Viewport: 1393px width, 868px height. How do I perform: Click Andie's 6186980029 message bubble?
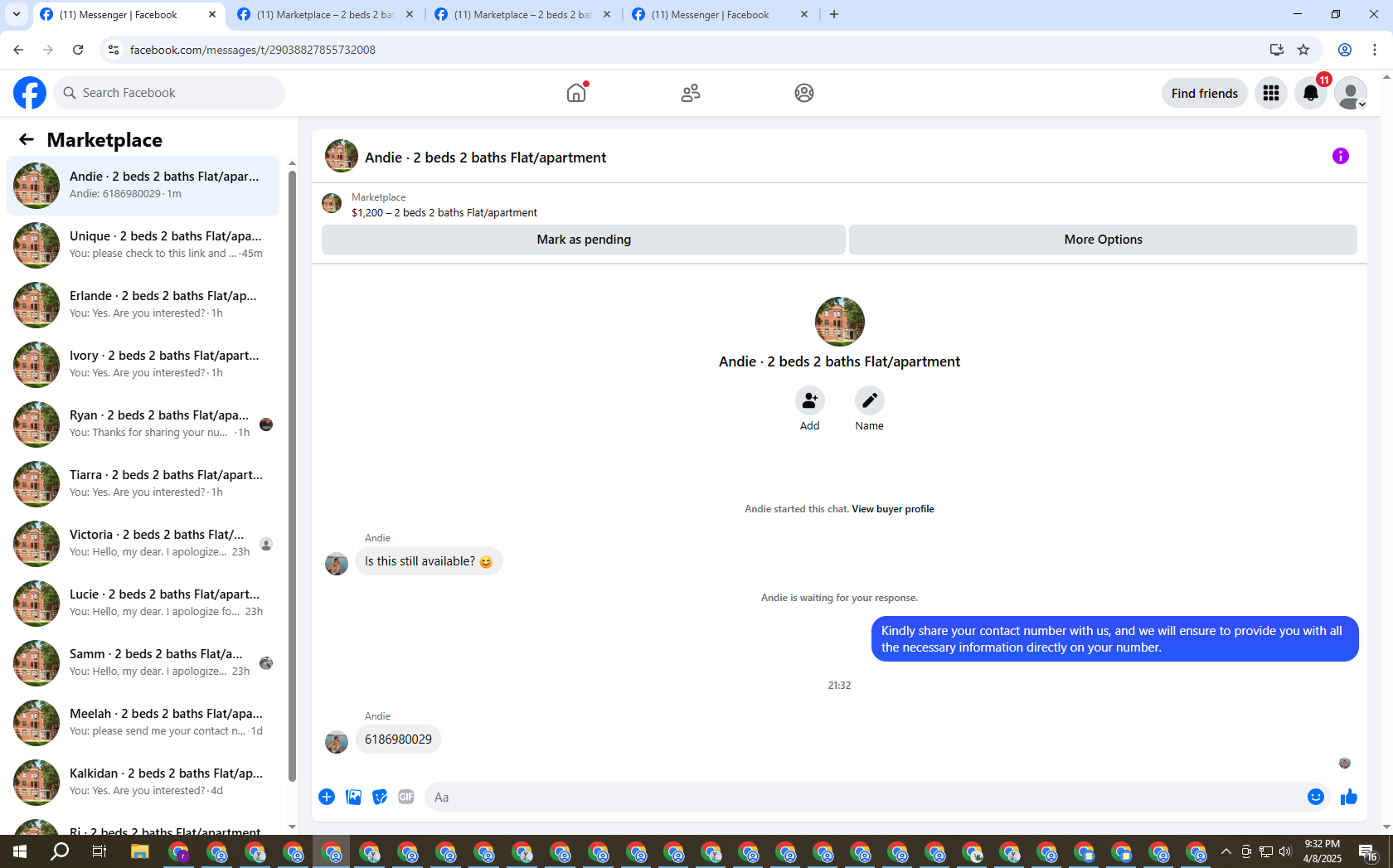pos(398,739)
